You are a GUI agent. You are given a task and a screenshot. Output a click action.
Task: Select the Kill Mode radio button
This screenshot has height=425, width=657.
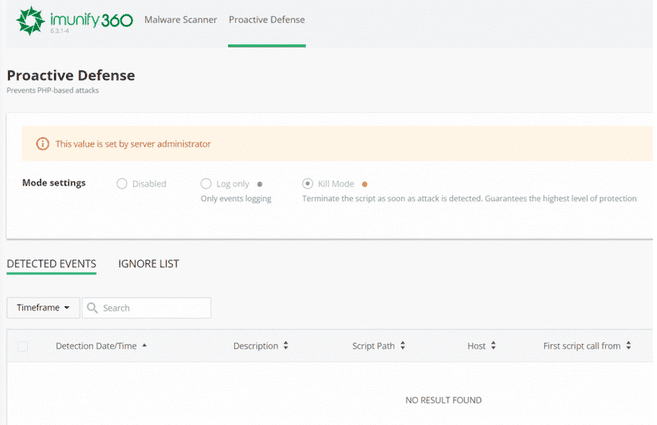(x=308, y=184)
